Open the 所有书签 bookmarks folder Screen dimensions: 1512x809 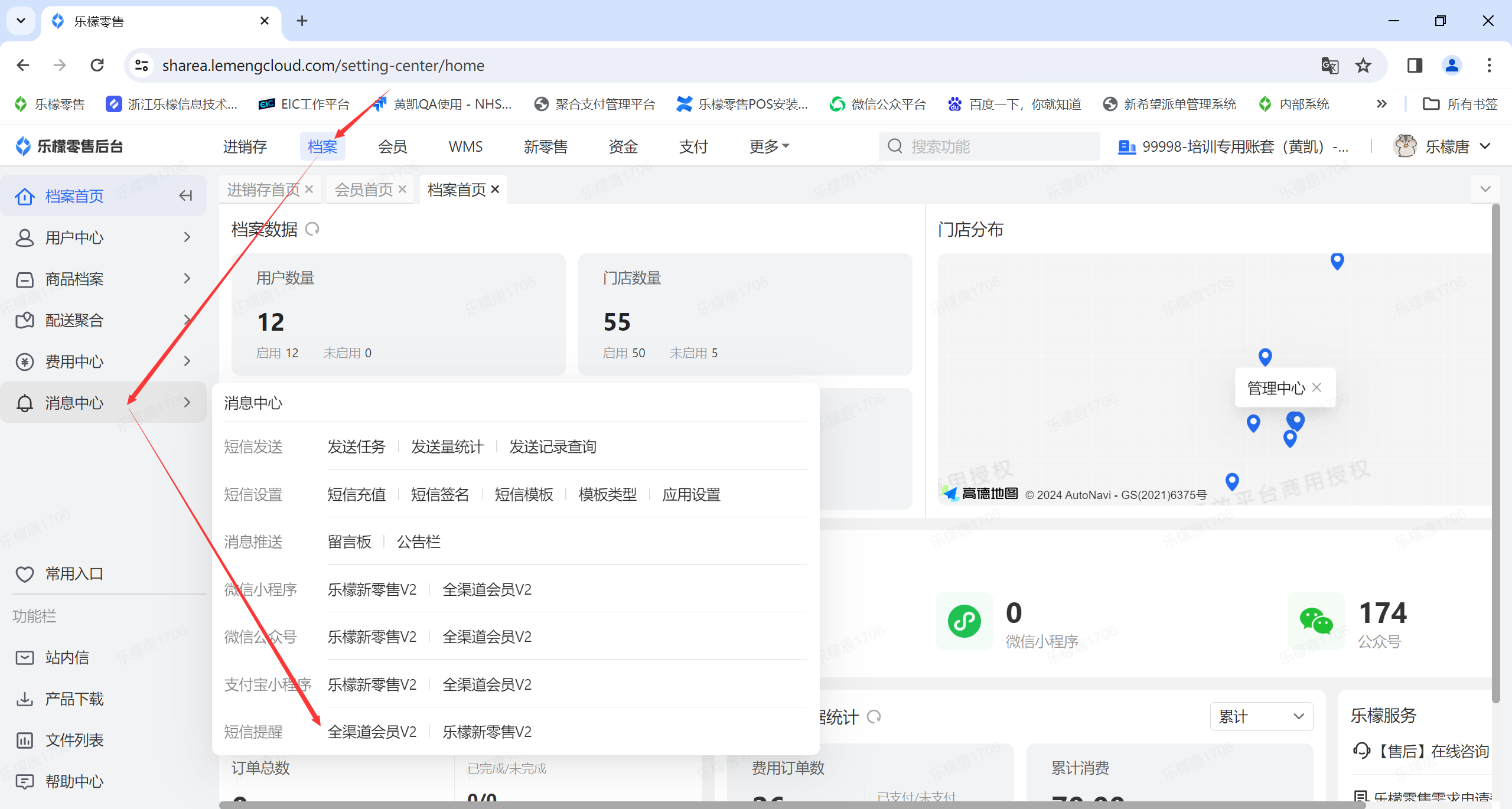point(1460,104)
